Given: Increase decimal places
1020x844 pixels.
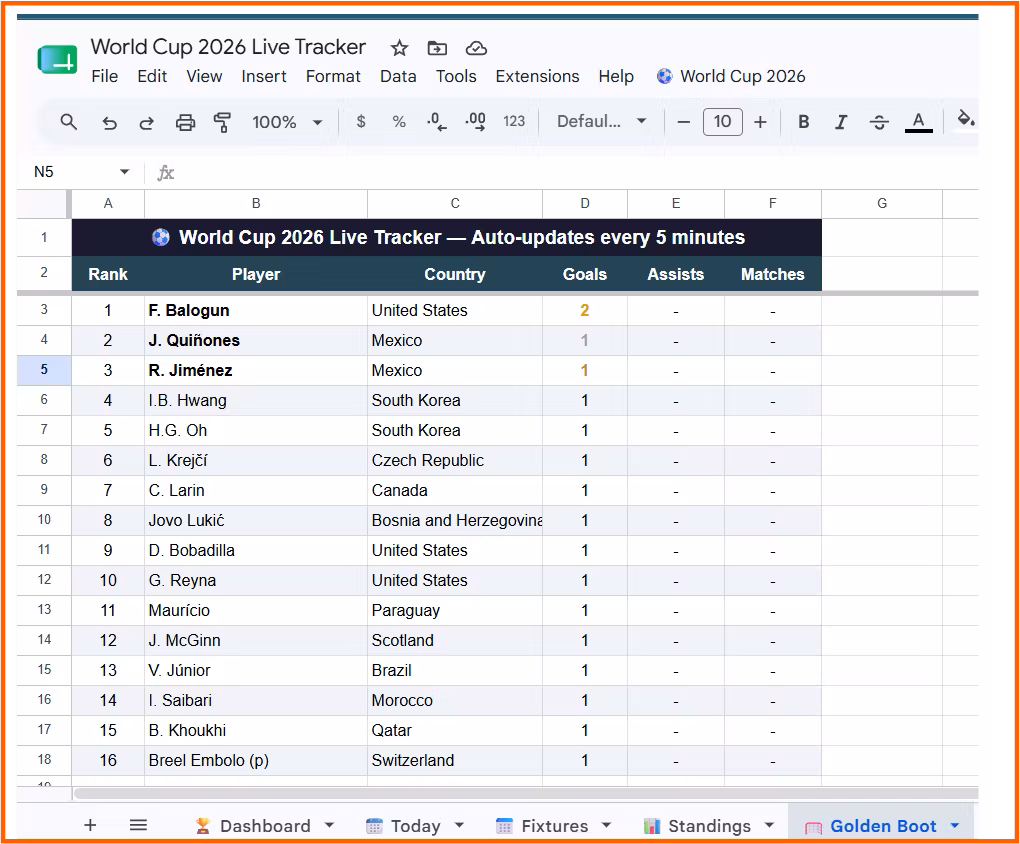Looking at the screenshot, I should click(476, 122).
